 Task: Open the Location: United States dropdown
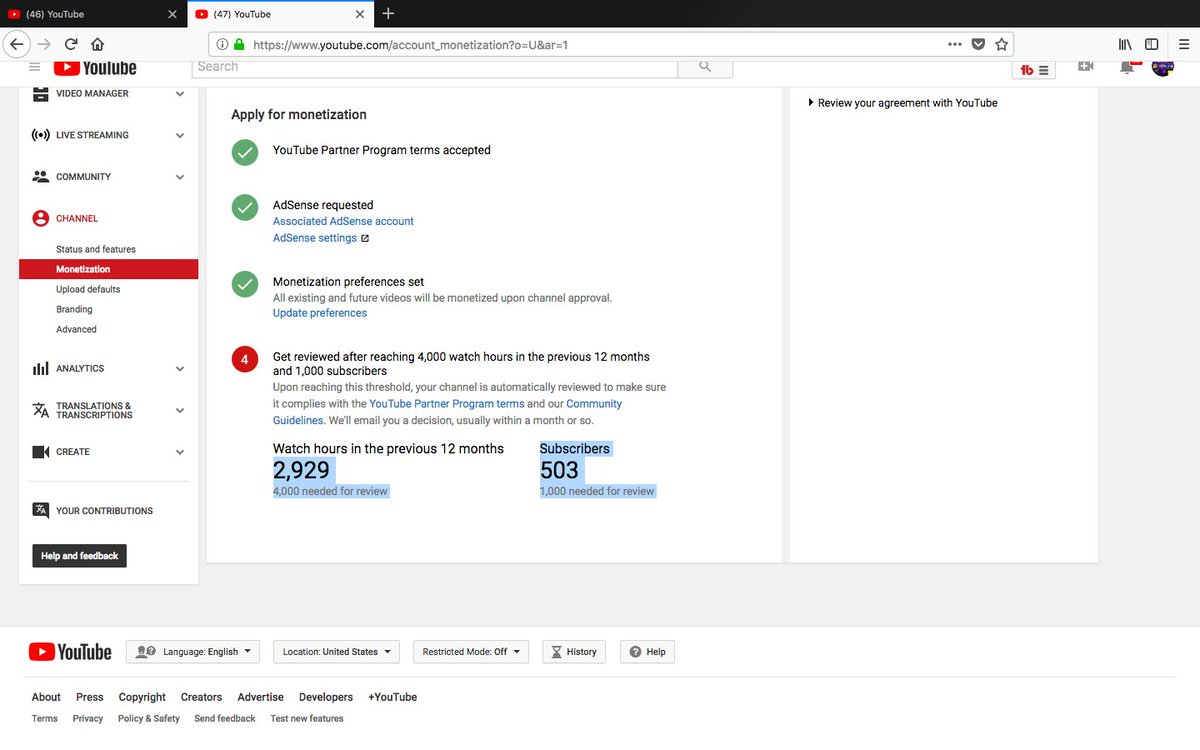tap(337, 652)
